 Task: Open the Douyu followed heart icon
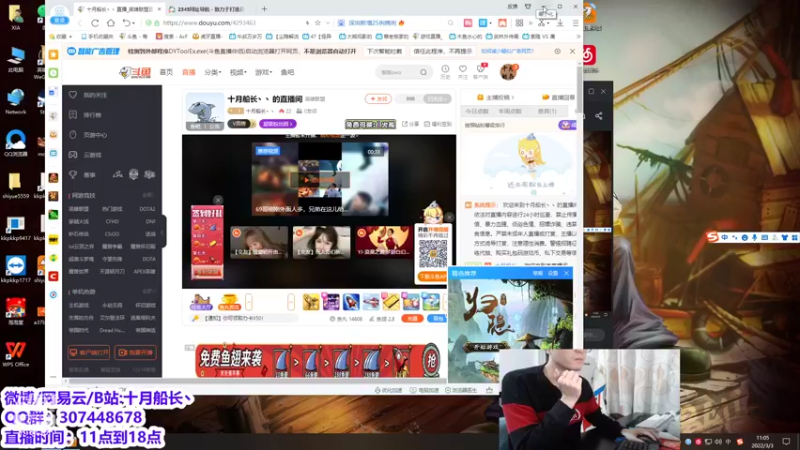point(463,71)
